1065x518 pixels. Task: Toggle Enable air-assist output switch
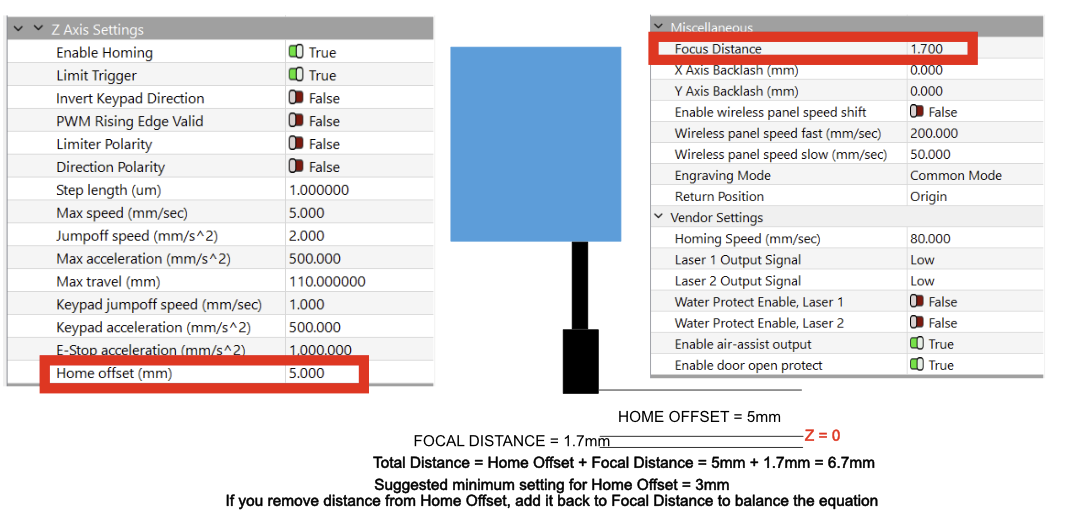point(917,344)
